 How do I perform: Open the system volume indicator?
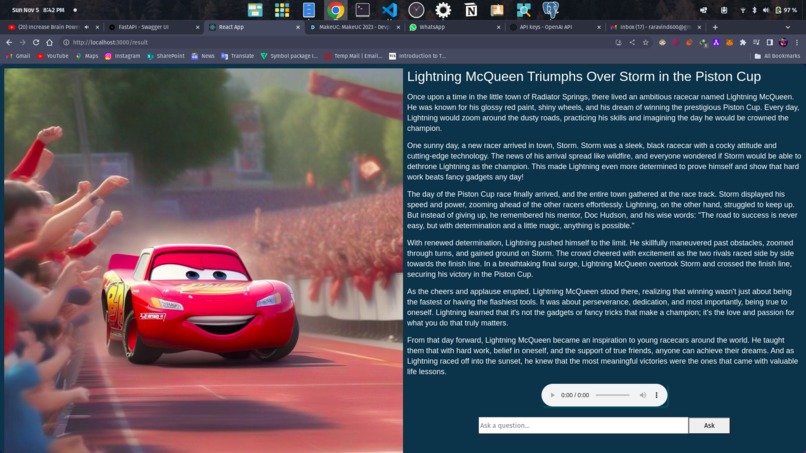pos(766,10)
